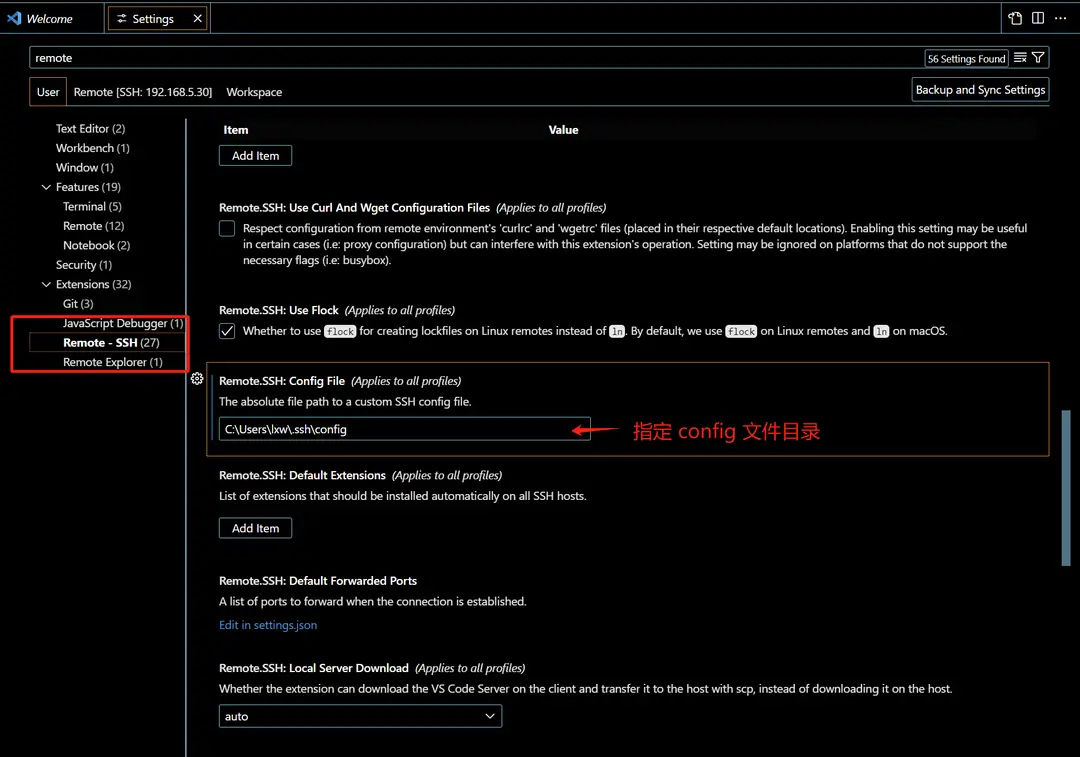Select Notebook (2) under Features
1080x757 pixels.
[96, 245]
